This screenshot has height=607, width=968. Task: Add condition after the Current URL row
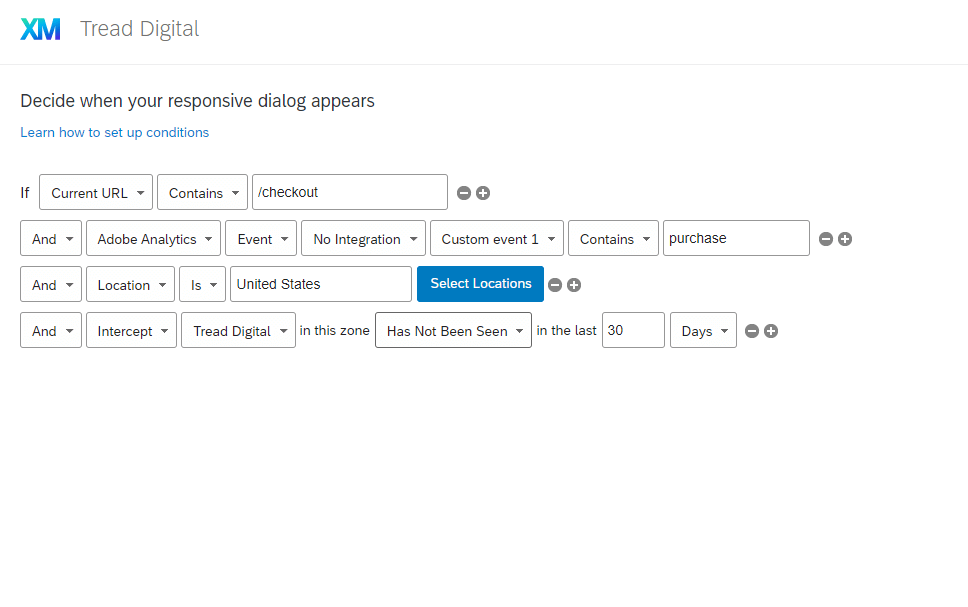point(483,193)
